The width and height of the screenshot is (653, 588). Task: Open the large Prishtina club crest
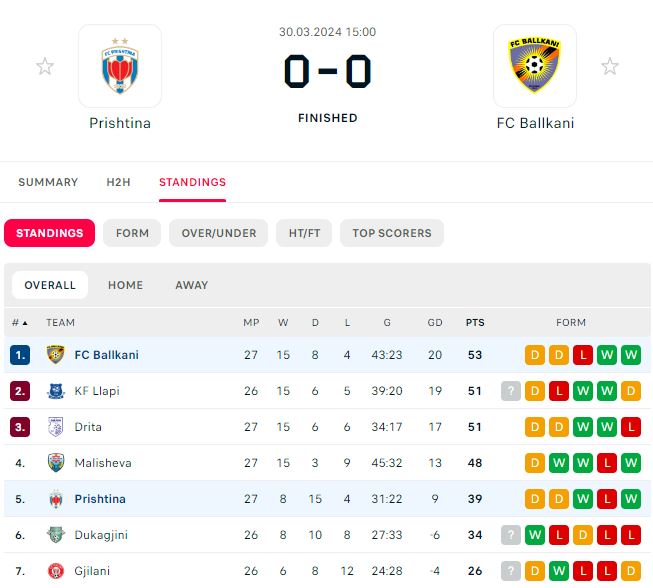(120, 66)
